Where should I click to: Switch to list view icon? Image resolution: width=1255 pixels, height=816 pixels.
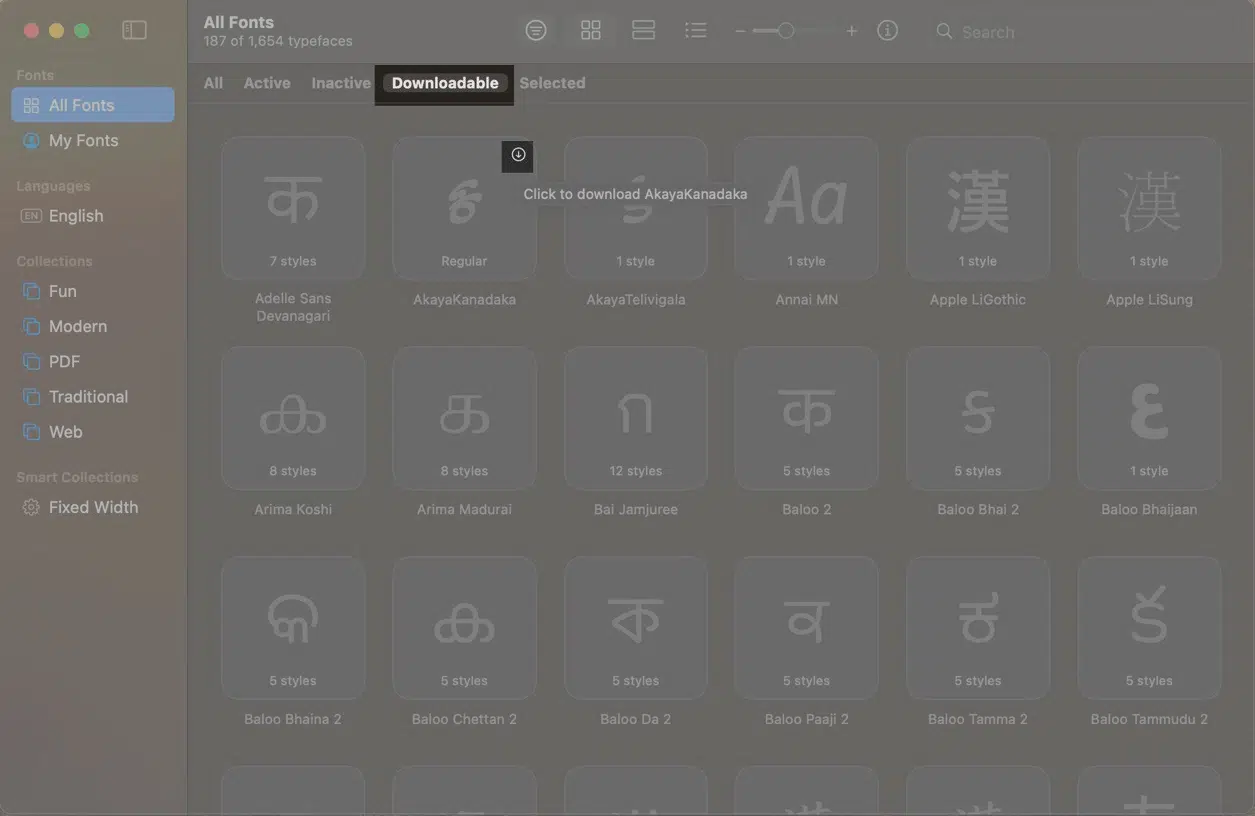[x=696, y=31]
